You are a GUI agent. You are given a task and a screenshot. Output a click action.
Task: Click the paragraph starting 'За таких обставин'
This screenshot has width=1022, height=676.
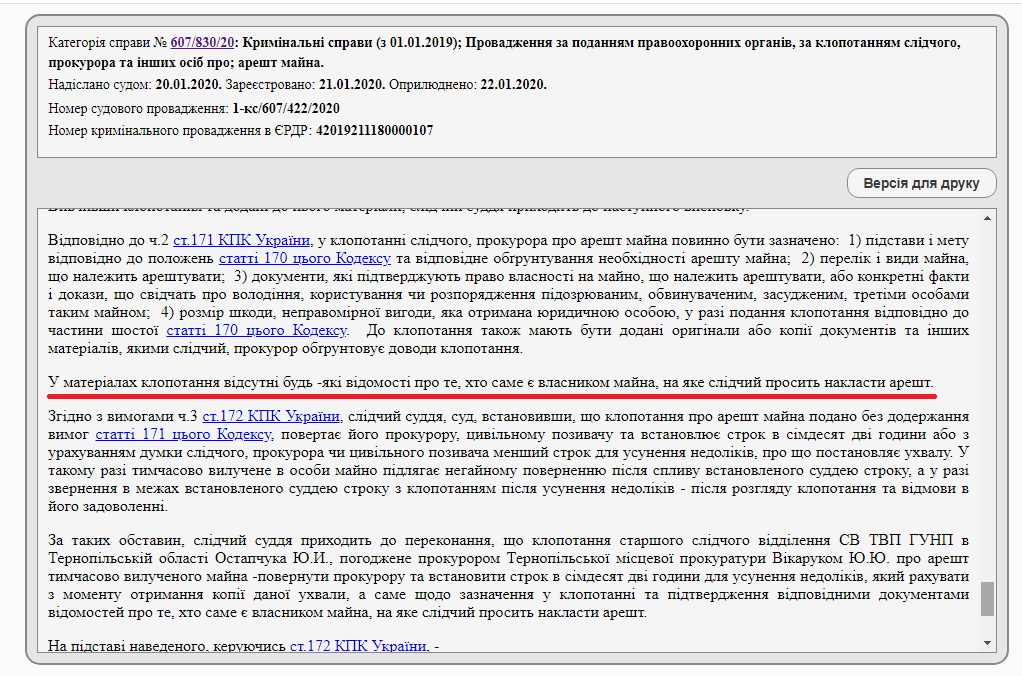508,576
